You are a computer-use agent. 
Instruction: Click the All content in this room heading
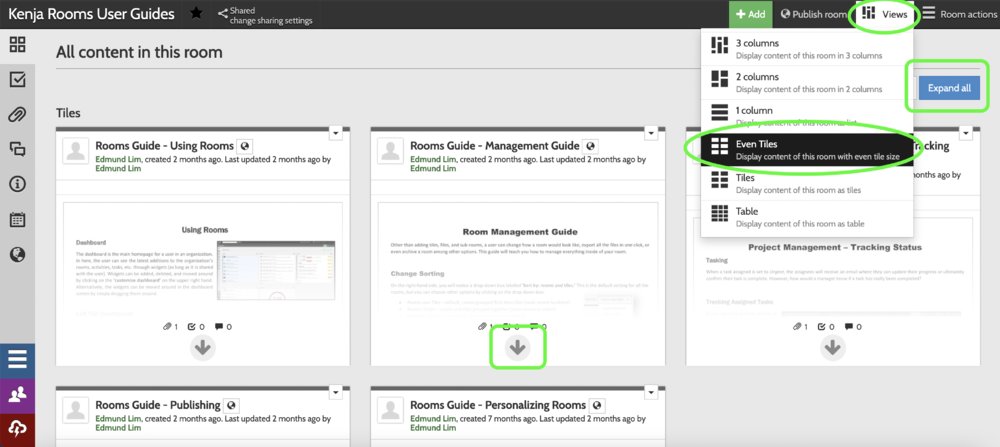pyautogui.click(x=139, y=52)
